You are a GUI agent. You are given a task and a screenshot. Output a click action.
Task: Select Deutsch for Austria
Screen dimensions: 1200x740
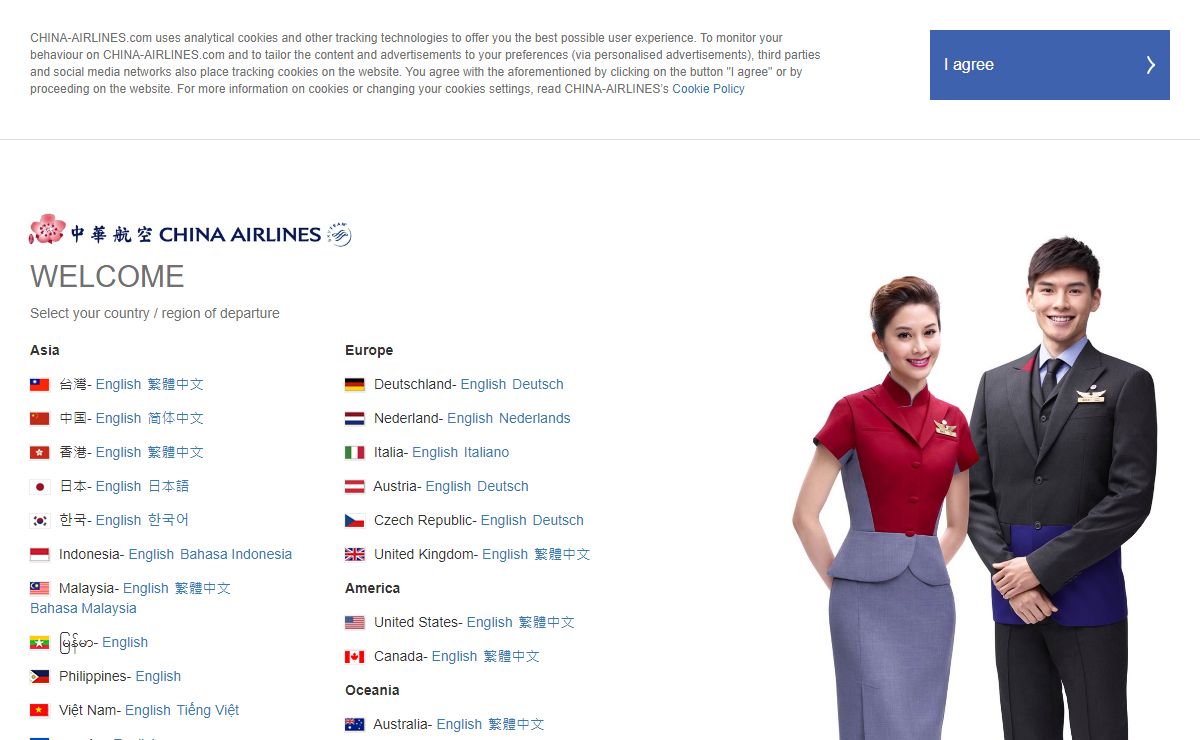point(503,486)
